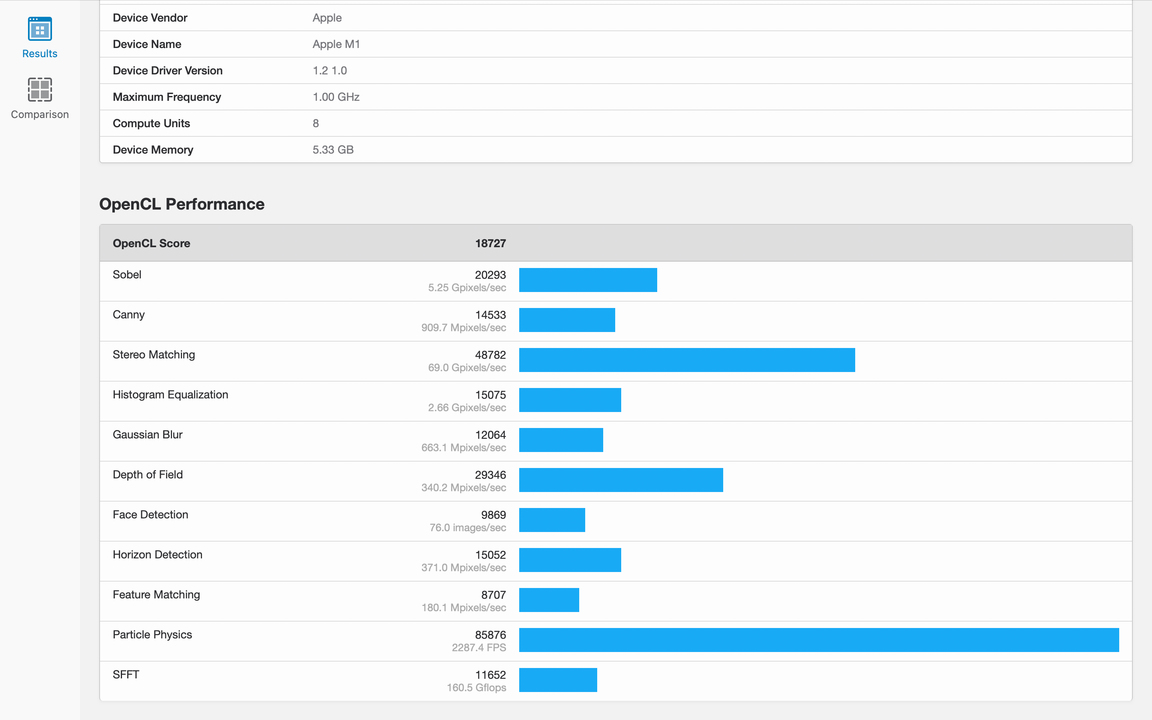
Task: Open the Results view in the sidebar
Action: pyautogui.click(x=40, y=38)
